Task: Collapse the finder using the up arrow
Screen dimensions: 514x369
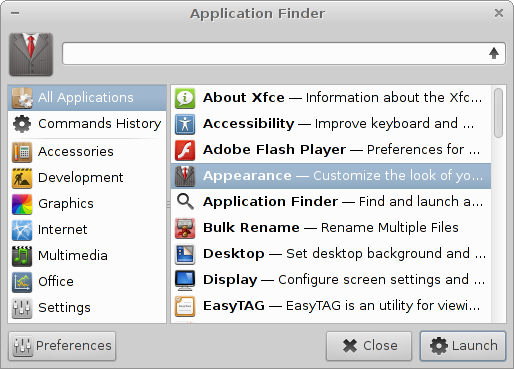Action: tap(494, 53)
